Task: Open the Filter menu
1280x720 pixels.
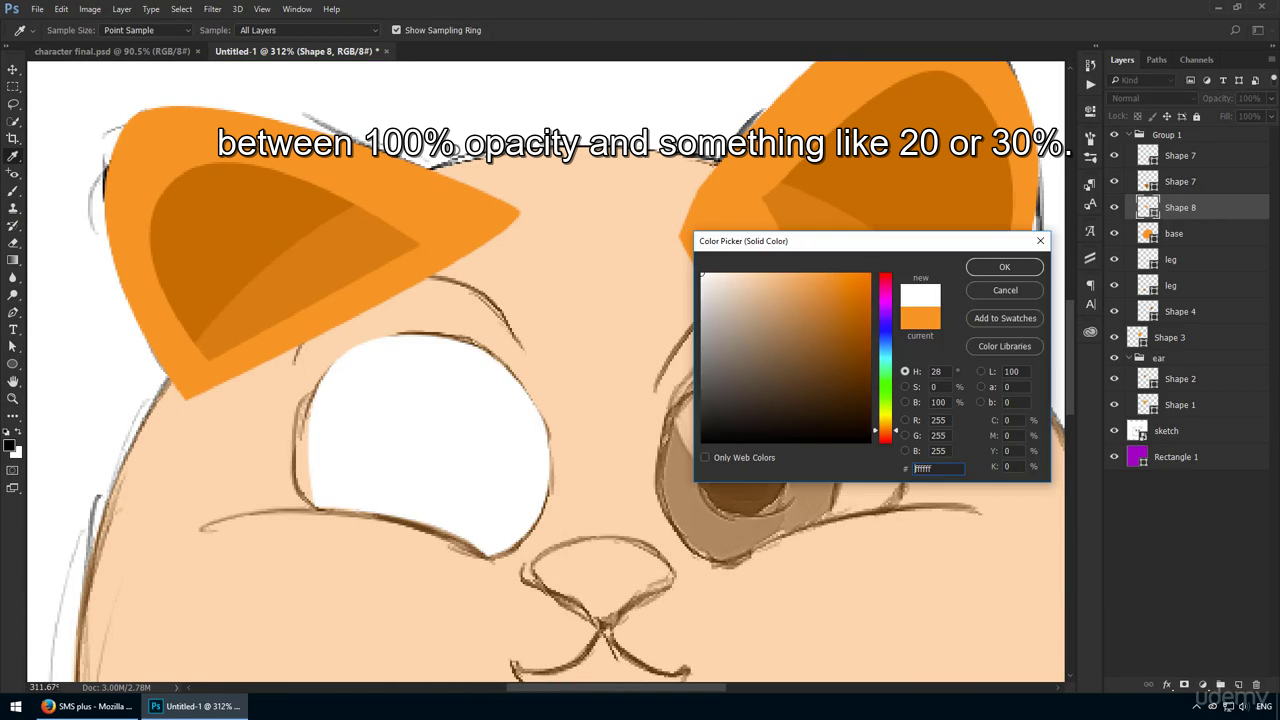Action: (212, 9)
